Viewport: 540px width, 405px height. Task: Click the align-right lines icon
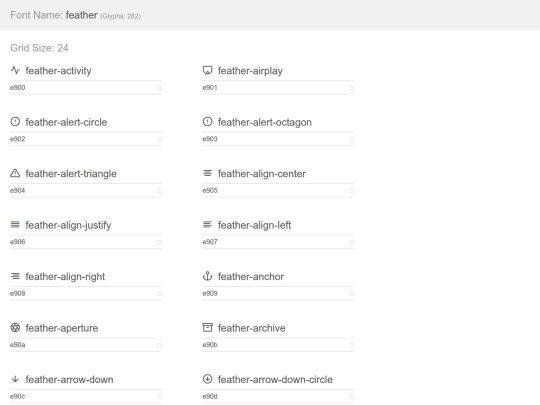coord(15,276)
